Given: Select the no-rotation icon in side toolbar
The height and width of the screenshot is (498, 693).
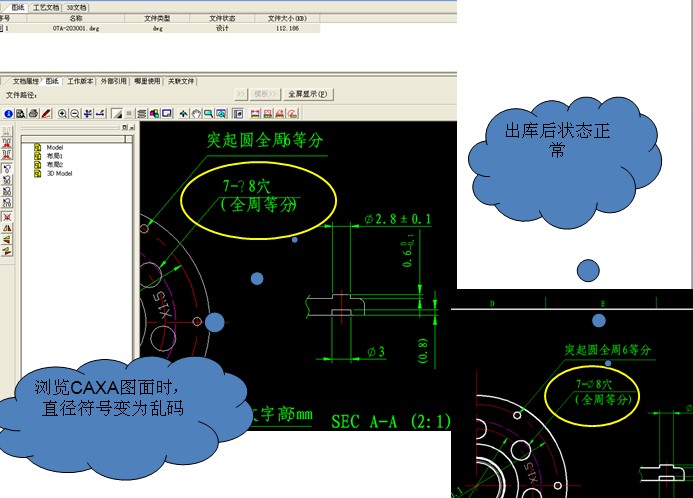Looking at the screenshot, I should pyautogui.click(x=7, y=168).
